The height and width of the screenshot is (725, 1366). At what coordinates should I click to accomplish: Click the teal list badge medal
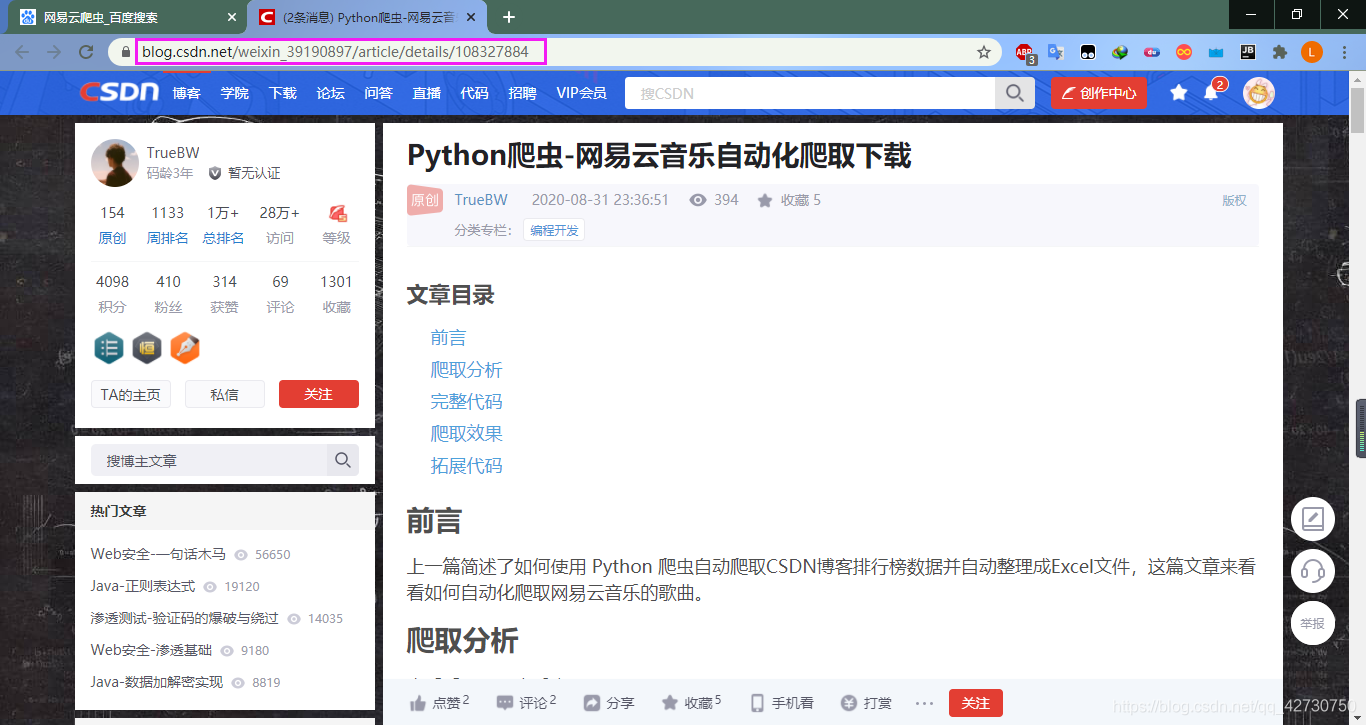109,348
